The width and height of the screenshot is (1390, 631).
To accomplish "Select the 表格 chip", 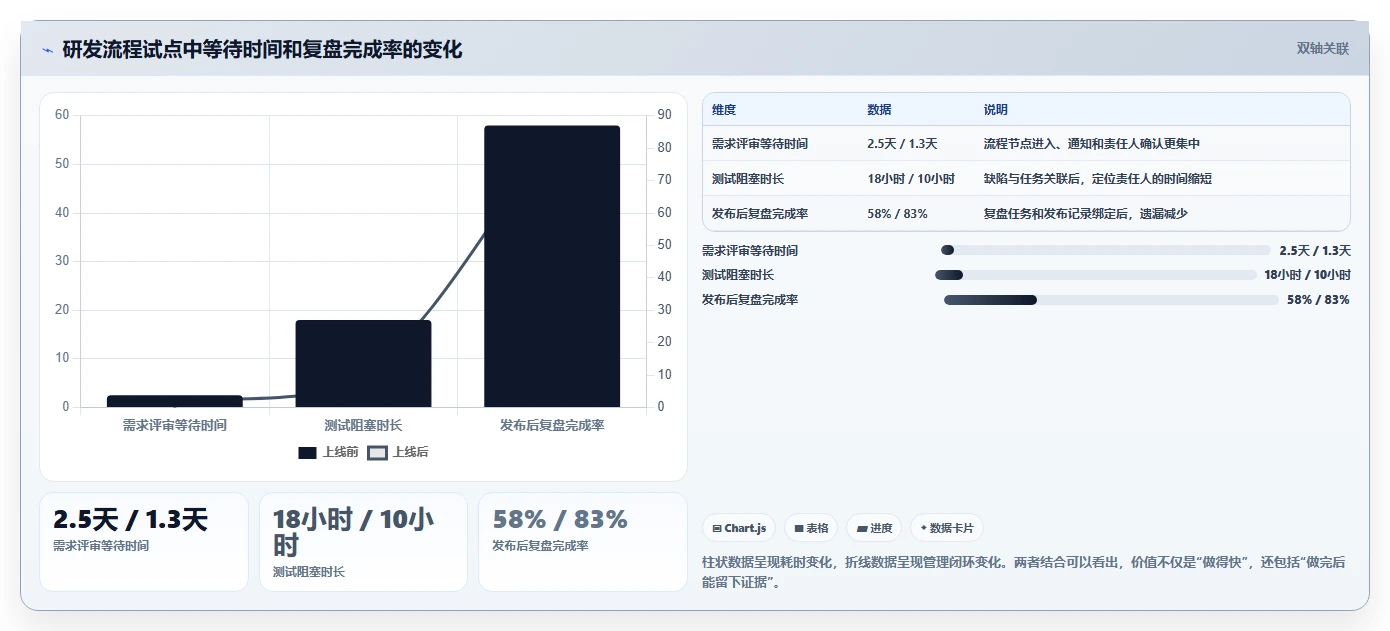I will point(812,528).
